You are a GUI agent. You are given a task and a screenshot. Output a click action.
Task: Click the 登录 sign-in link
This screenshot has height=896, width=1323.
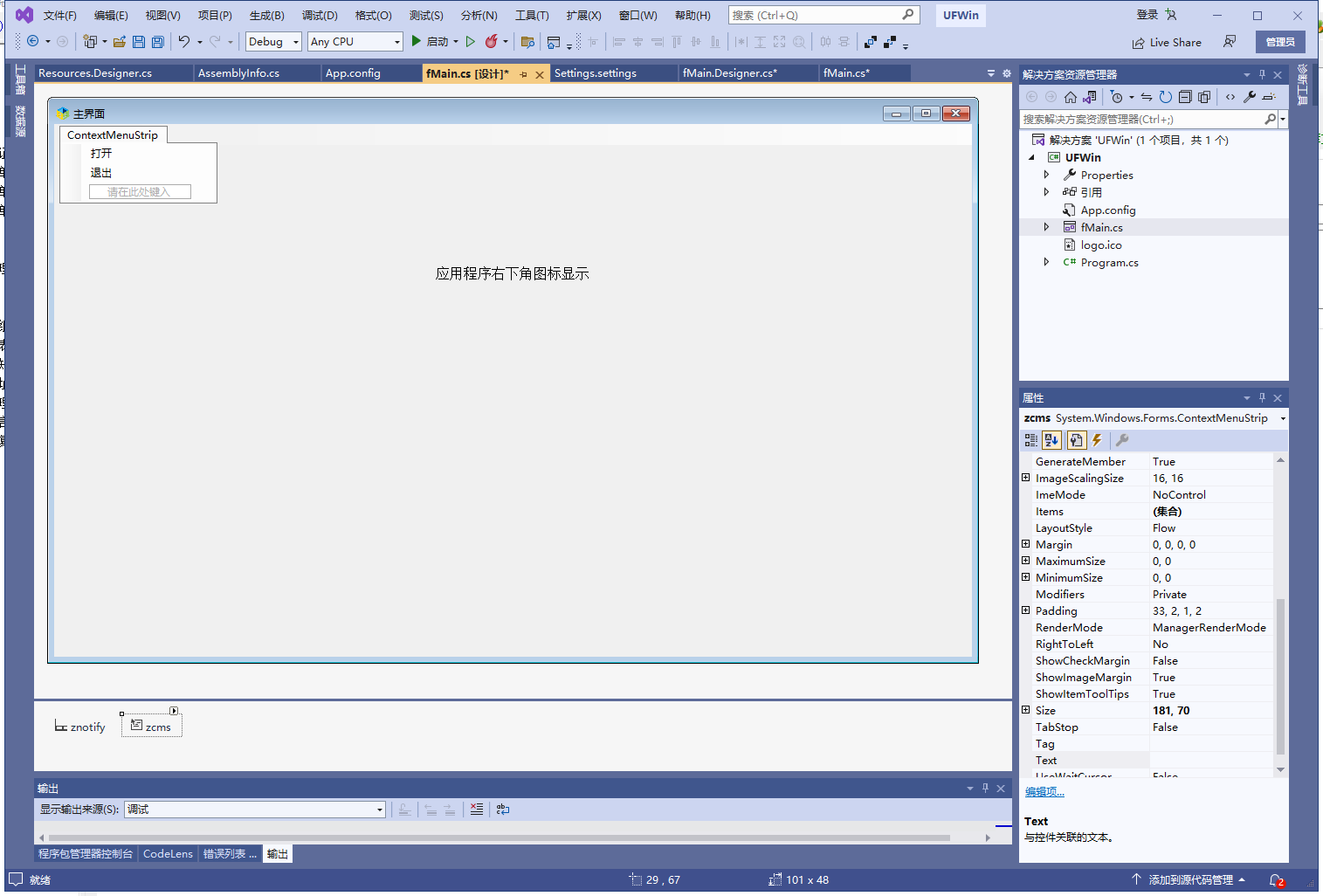pos(1147,15)
